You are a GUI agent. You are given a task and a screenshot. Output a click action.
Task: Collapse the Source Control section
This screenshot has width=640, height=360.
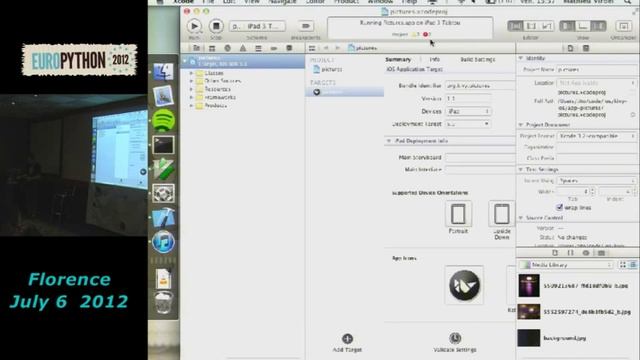521,218
